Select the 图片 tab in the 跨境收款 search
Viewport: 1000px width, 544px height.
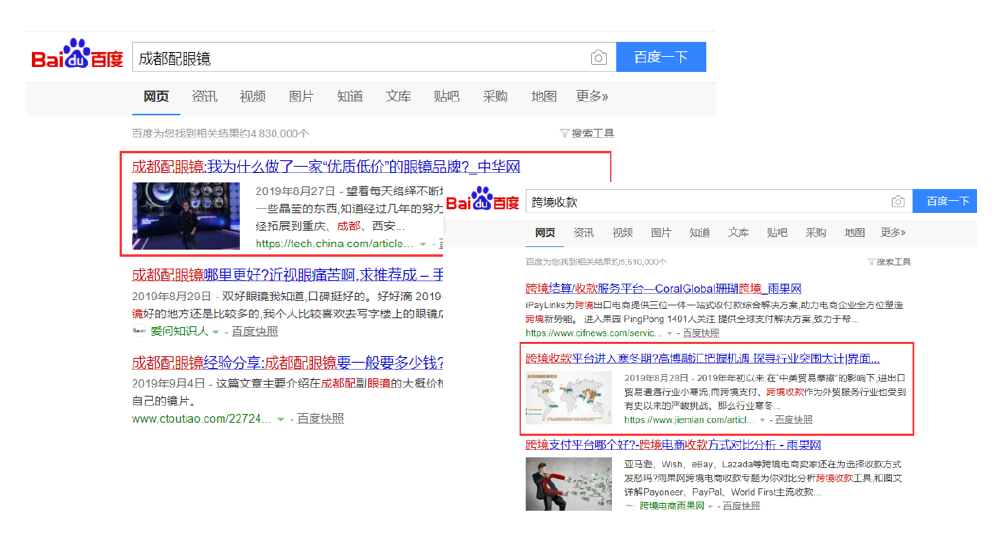661,233
